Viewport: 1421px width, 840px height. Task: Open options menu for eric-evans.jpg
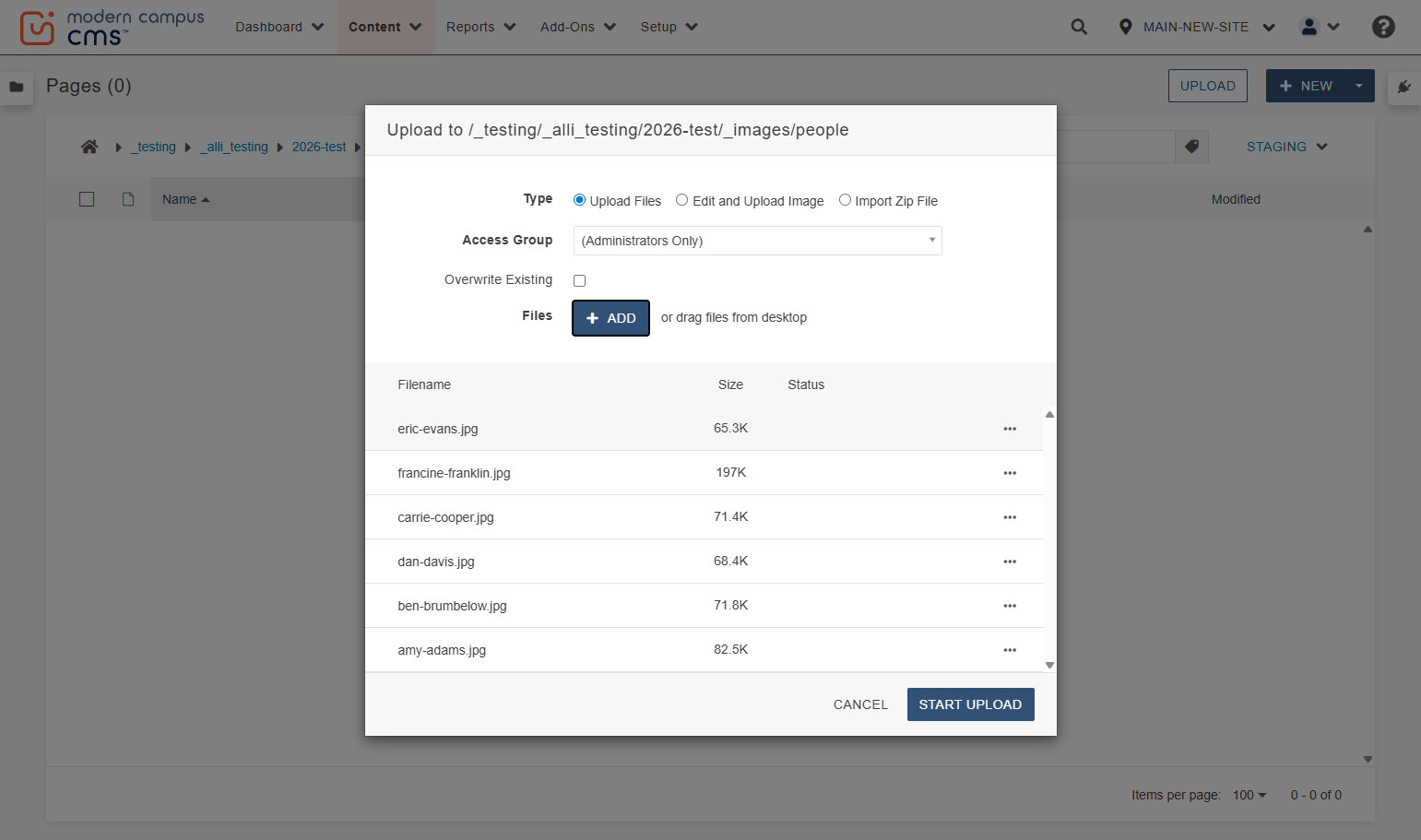pos(1010,429)
